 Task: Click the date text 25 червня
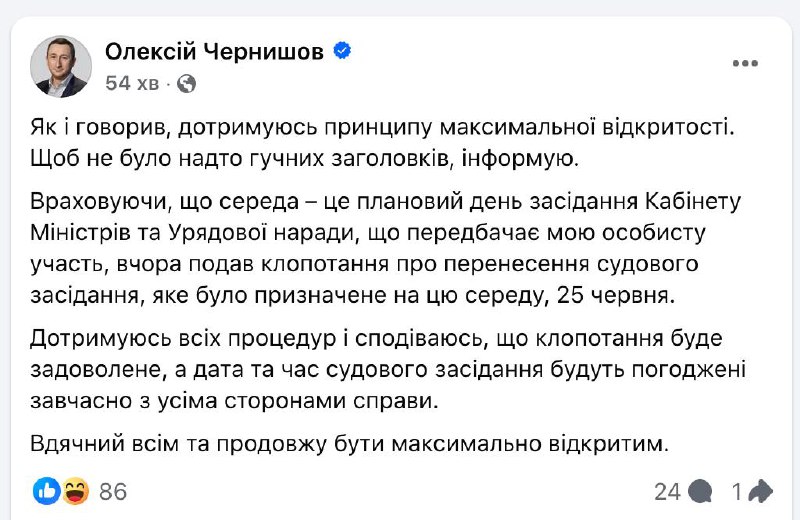click(x=615, y=295)
